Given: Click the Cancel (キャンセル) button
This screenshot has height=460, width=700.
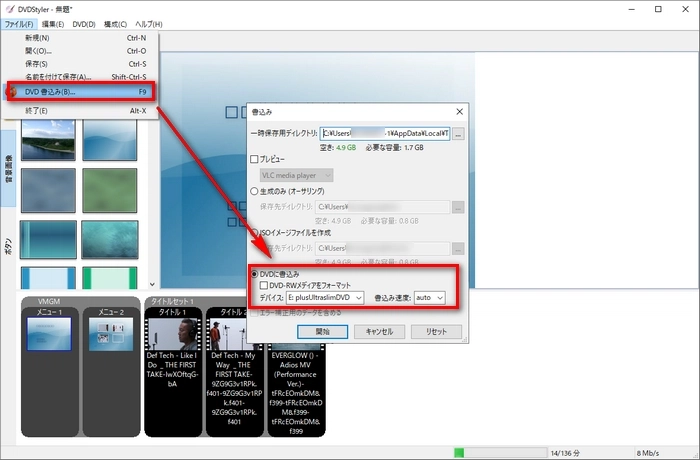Looking at the screenshot, I should coord(378,330).
